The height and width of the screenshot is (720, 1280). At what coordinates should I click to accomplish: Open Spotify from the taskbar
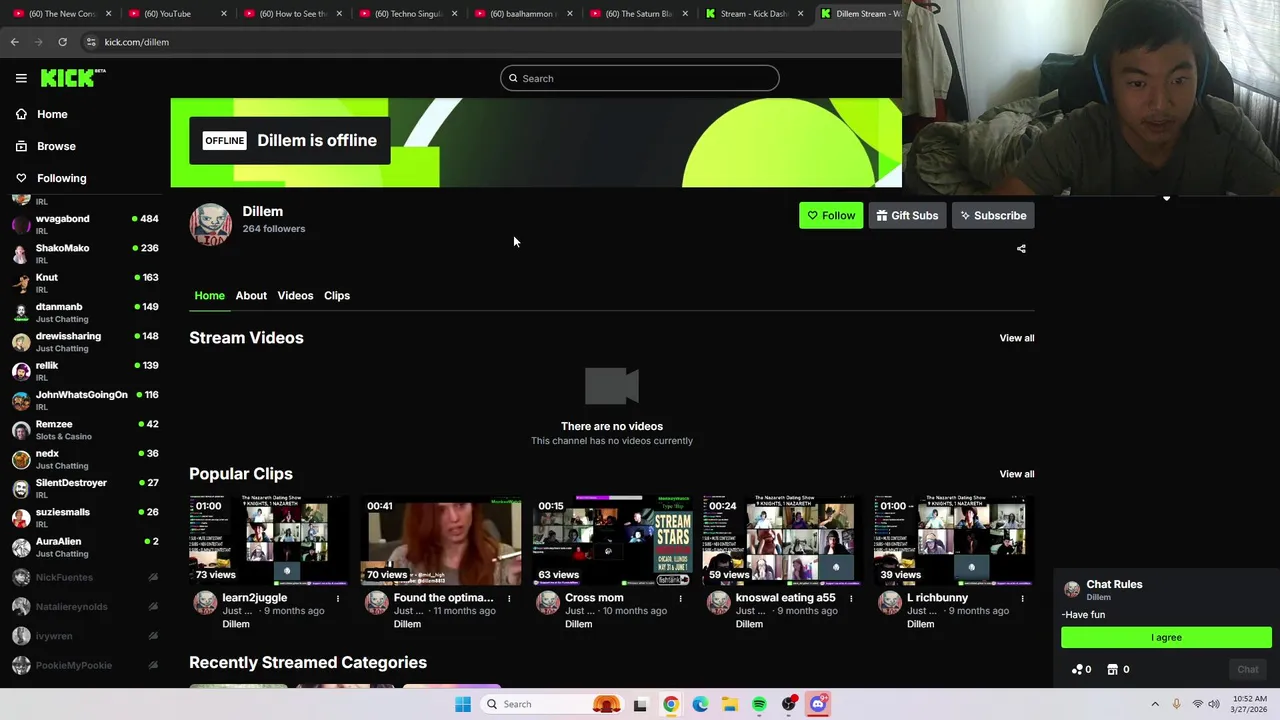(759, 704)
